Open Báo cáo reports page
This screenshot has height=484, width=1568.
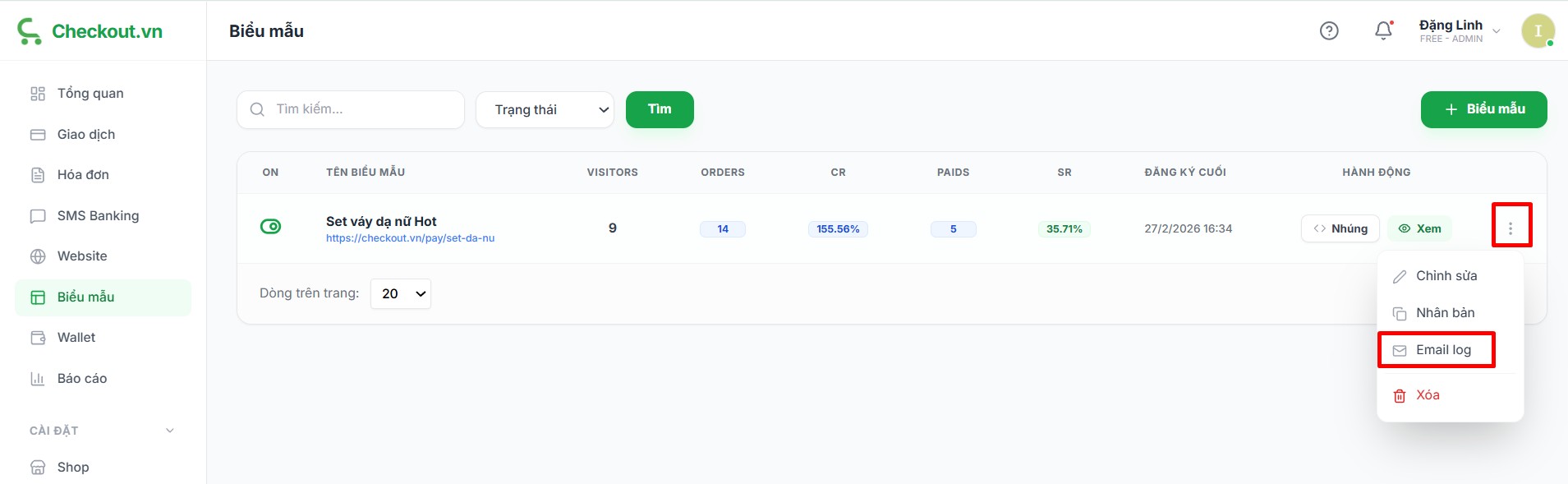pyautogui.click(x=82, y=379)
